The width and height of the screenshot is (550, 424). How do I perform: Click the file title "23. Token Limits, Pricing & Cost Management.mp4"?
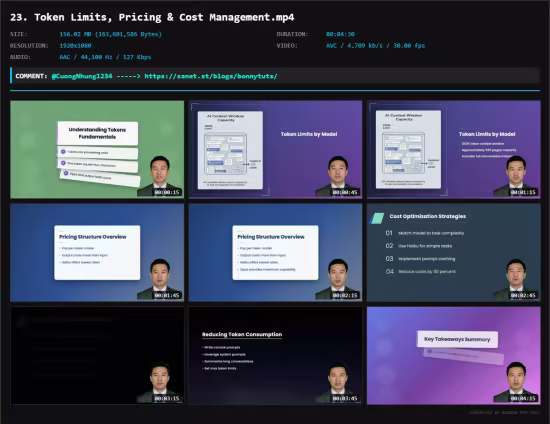pos(152,17)
